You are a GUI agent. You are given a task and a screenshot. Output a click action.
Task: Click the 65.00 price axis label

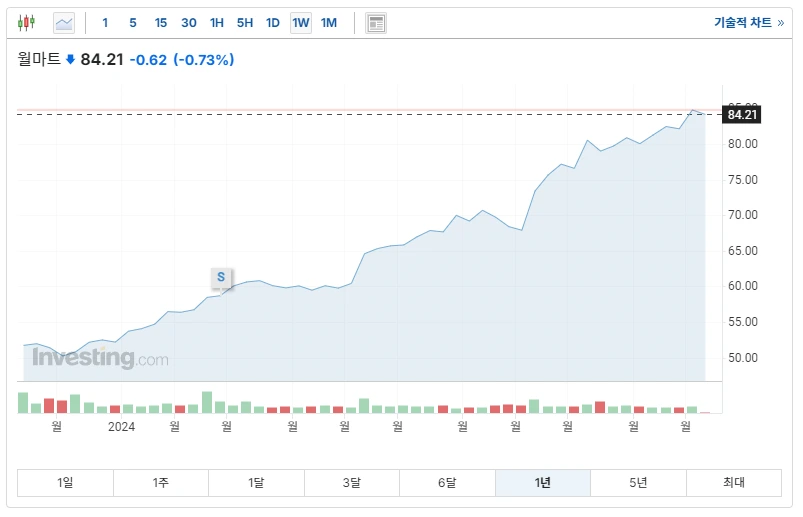coord(743,251)
